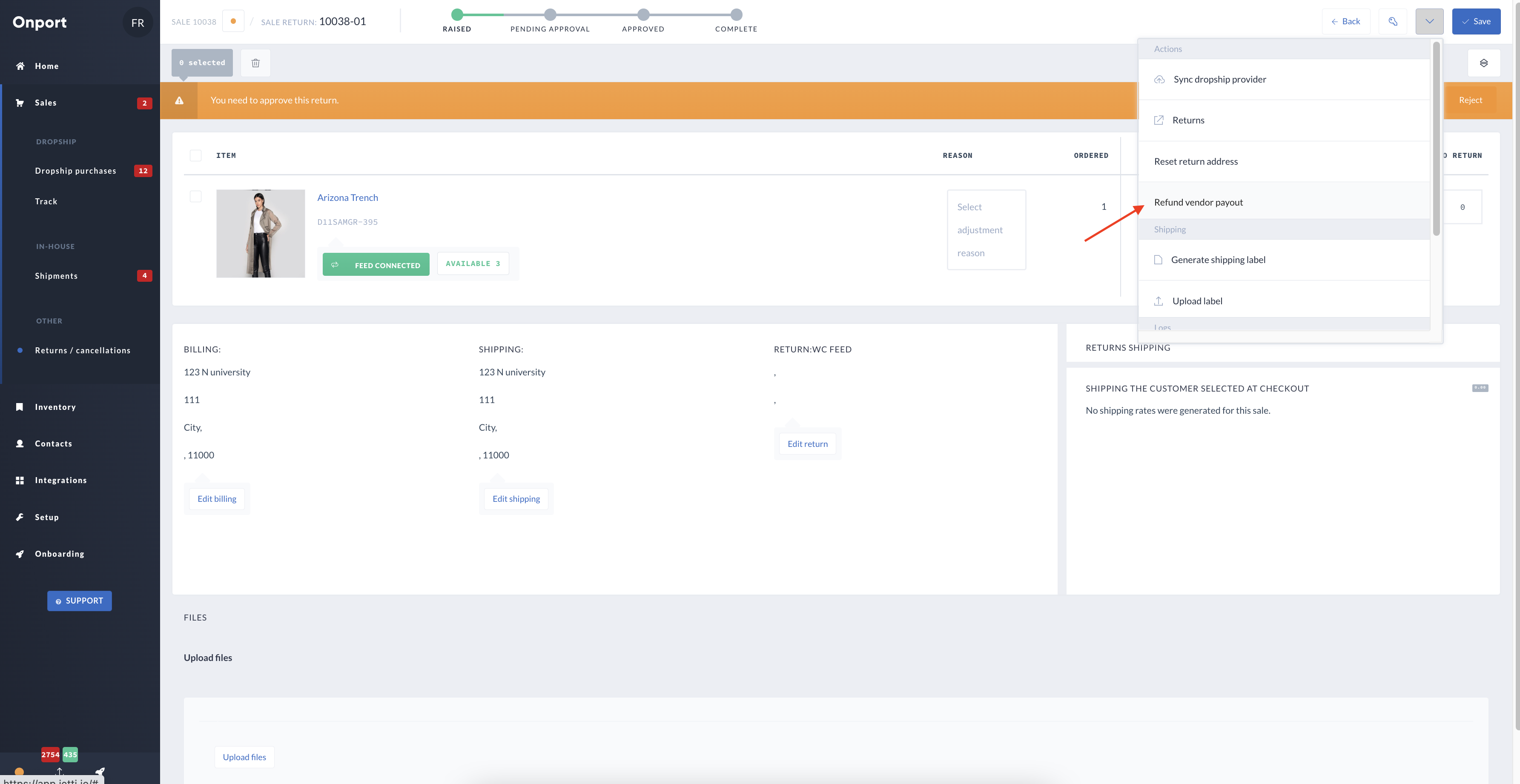The image size is (1520, 784).
Task: Toggle the select-all checkbox in ITEM header
Action: [195, 155]
